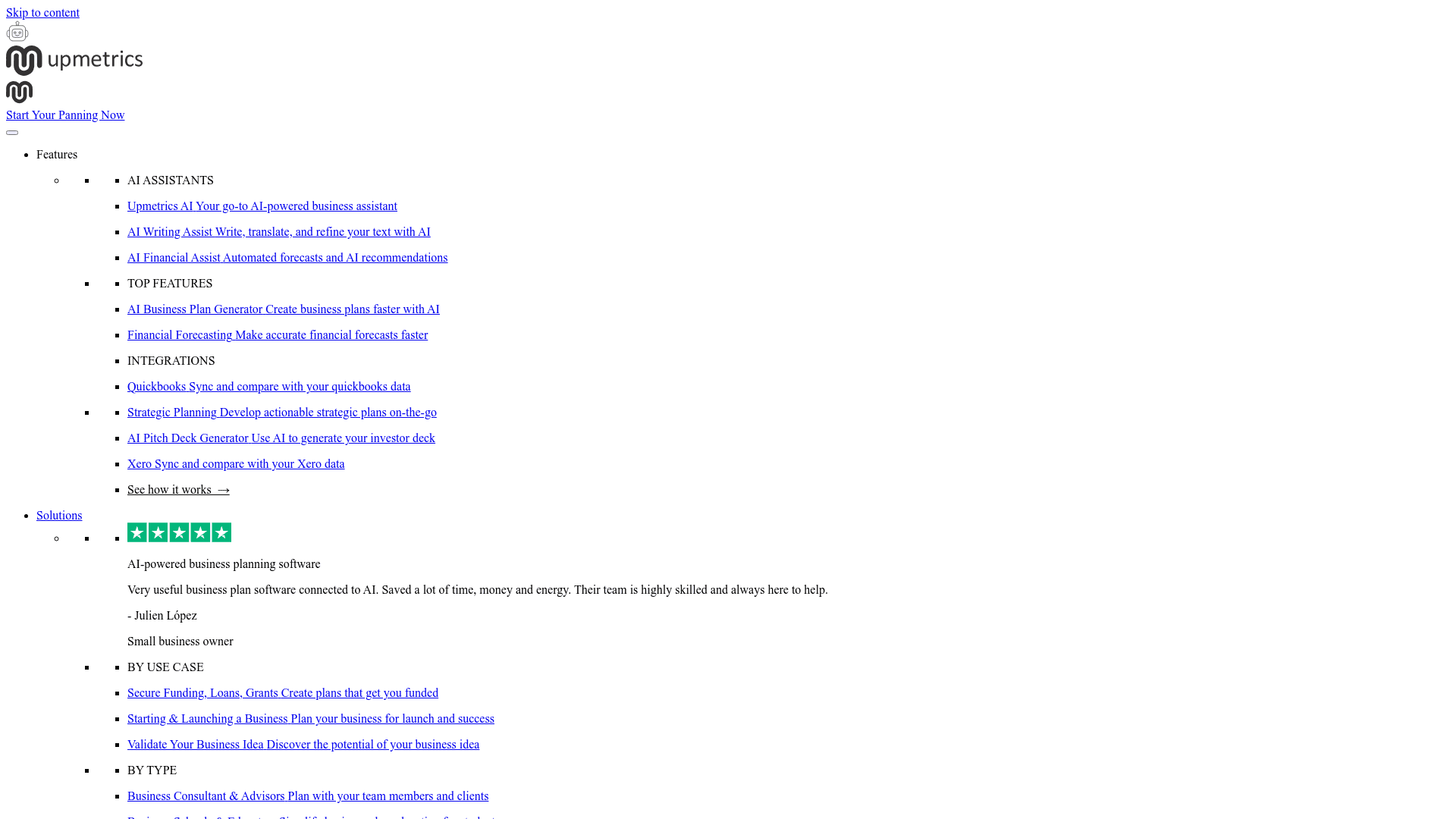Click the Trustpilot 5-star rating icon

pos(179,532)
